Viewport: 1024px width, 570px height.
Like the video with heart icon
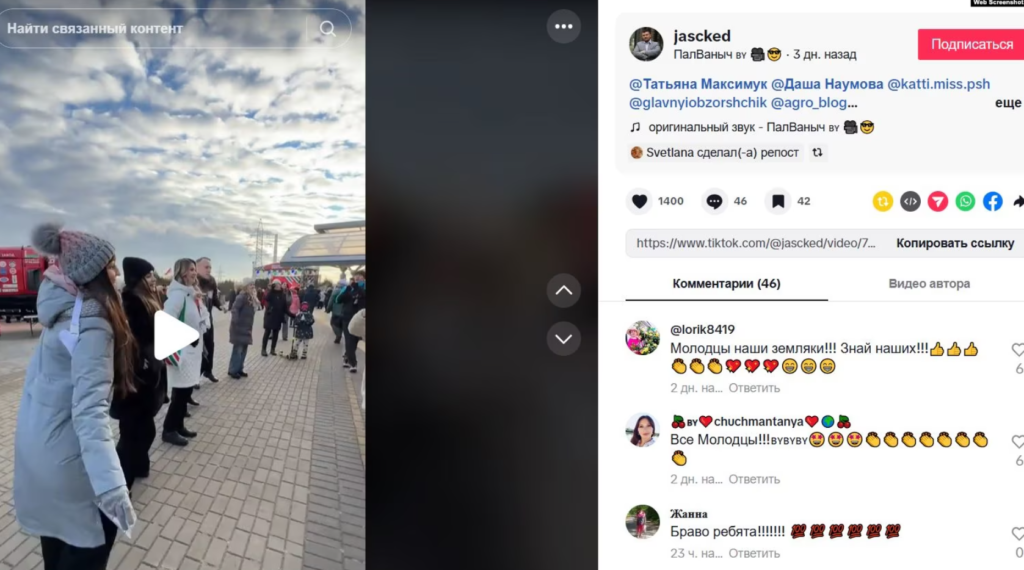coord(640,201)
